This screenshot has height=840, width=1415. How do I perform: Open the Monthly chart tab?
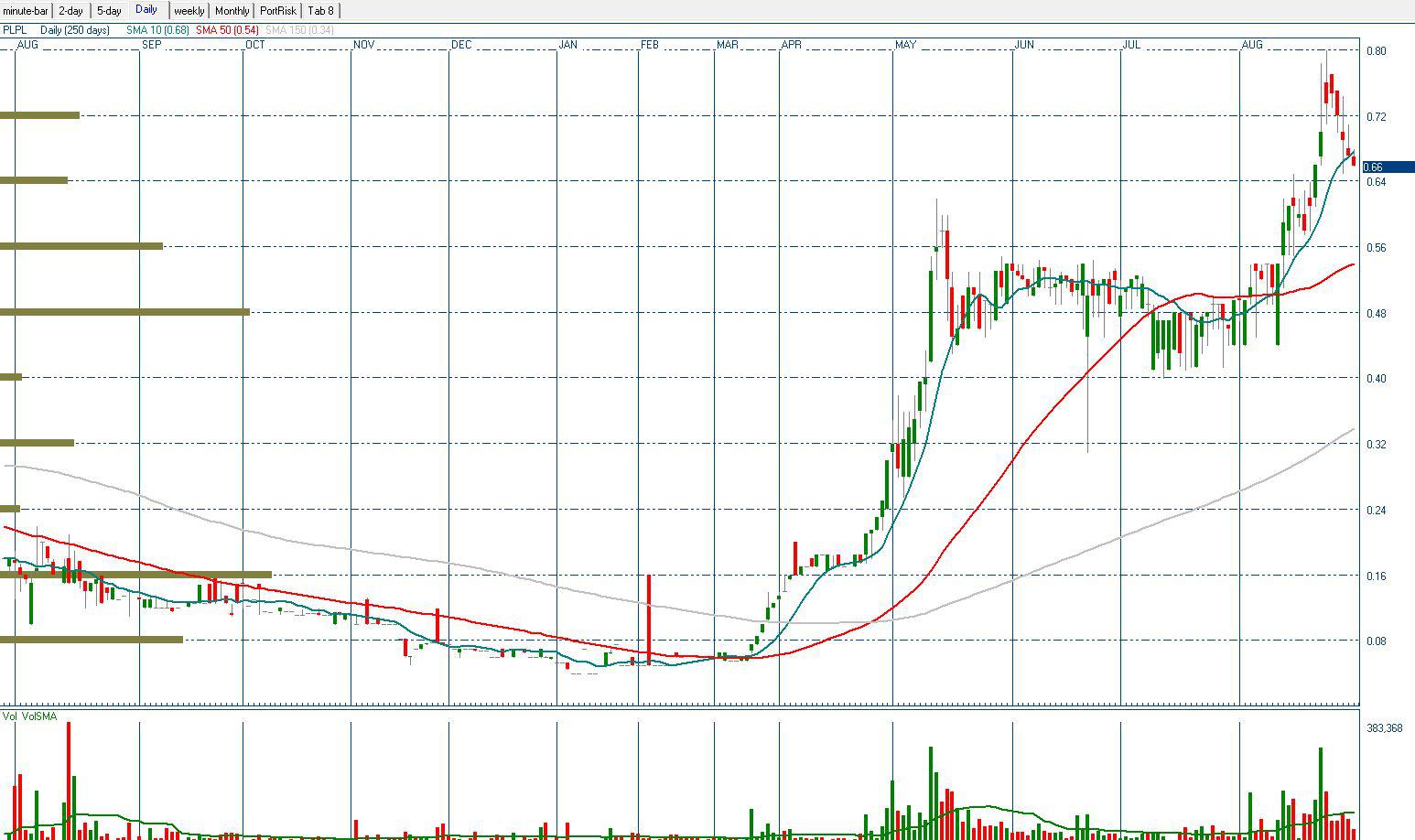[x=232, y=11]
